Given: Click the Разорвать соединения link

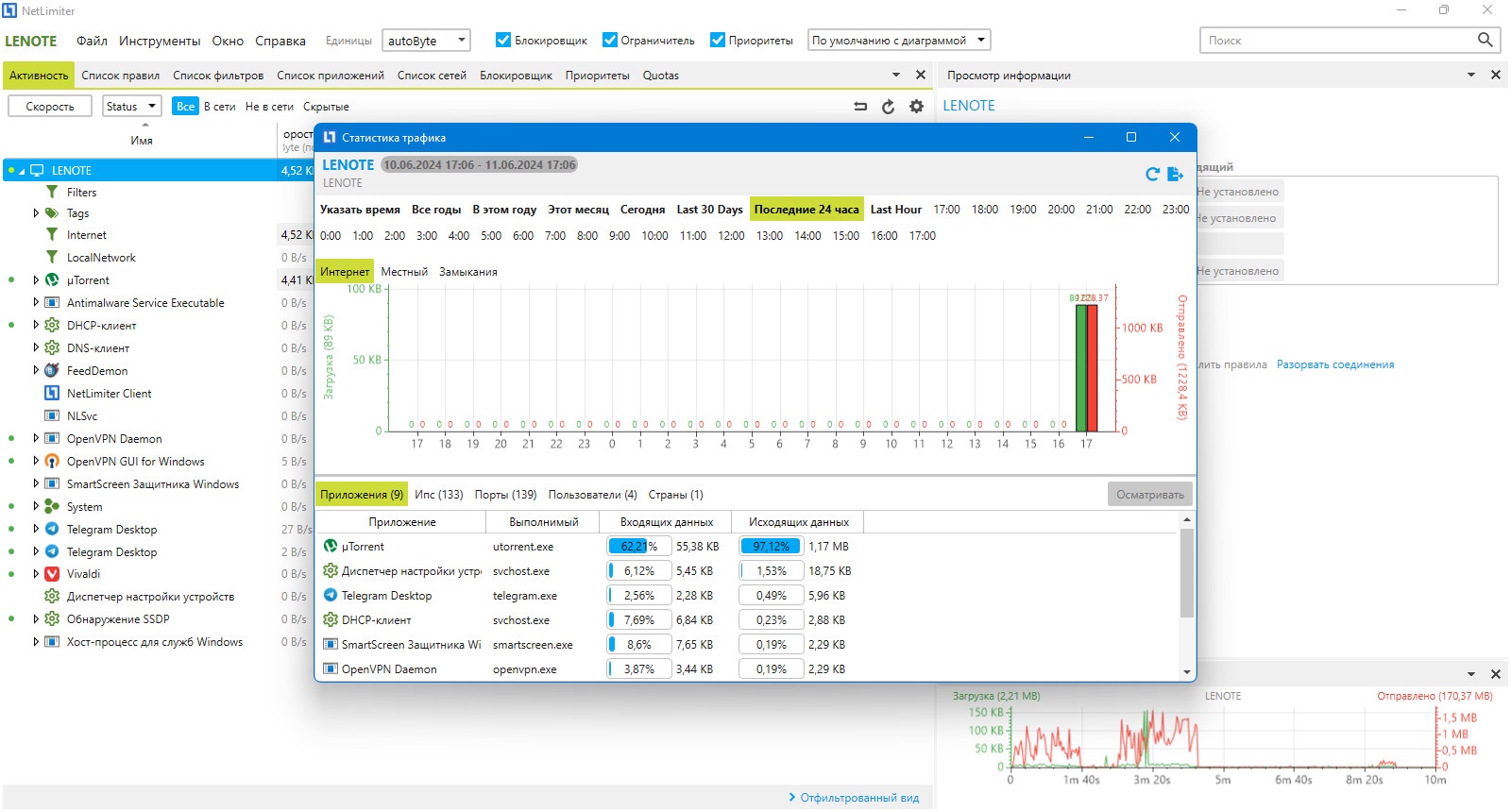Looking at the screenshot, I should pos(1335,364).
